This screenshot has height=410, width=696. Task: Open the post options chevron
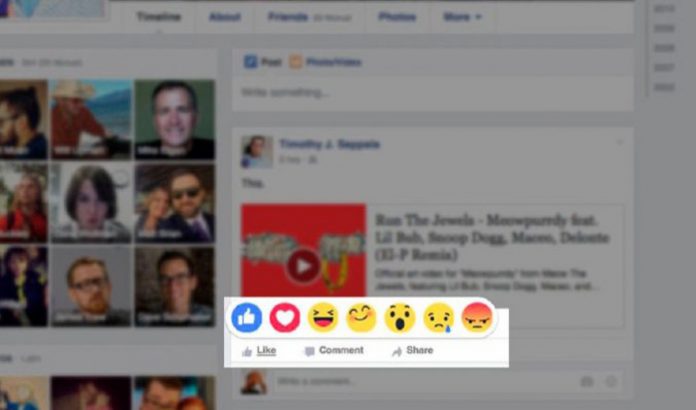(x=620, y=142)
